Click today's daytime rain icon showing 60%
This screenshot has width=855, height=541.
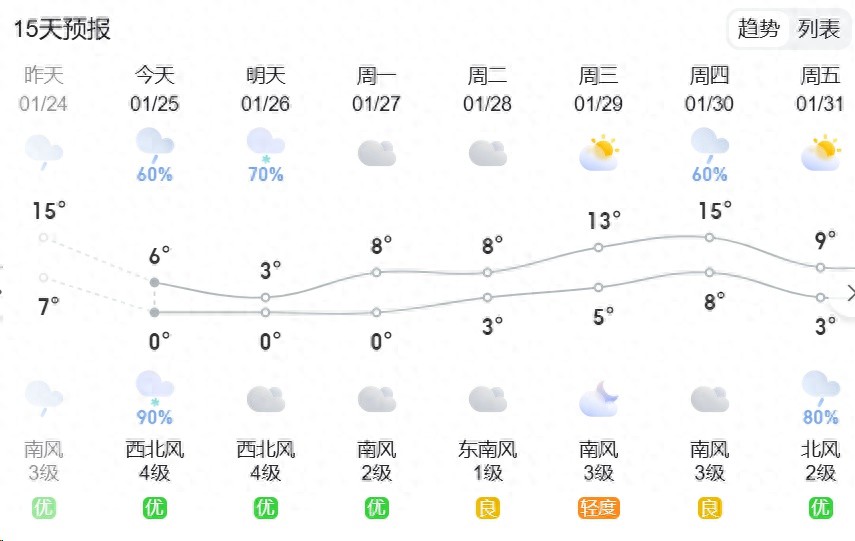pyautogui.click(x=154, y=145)
